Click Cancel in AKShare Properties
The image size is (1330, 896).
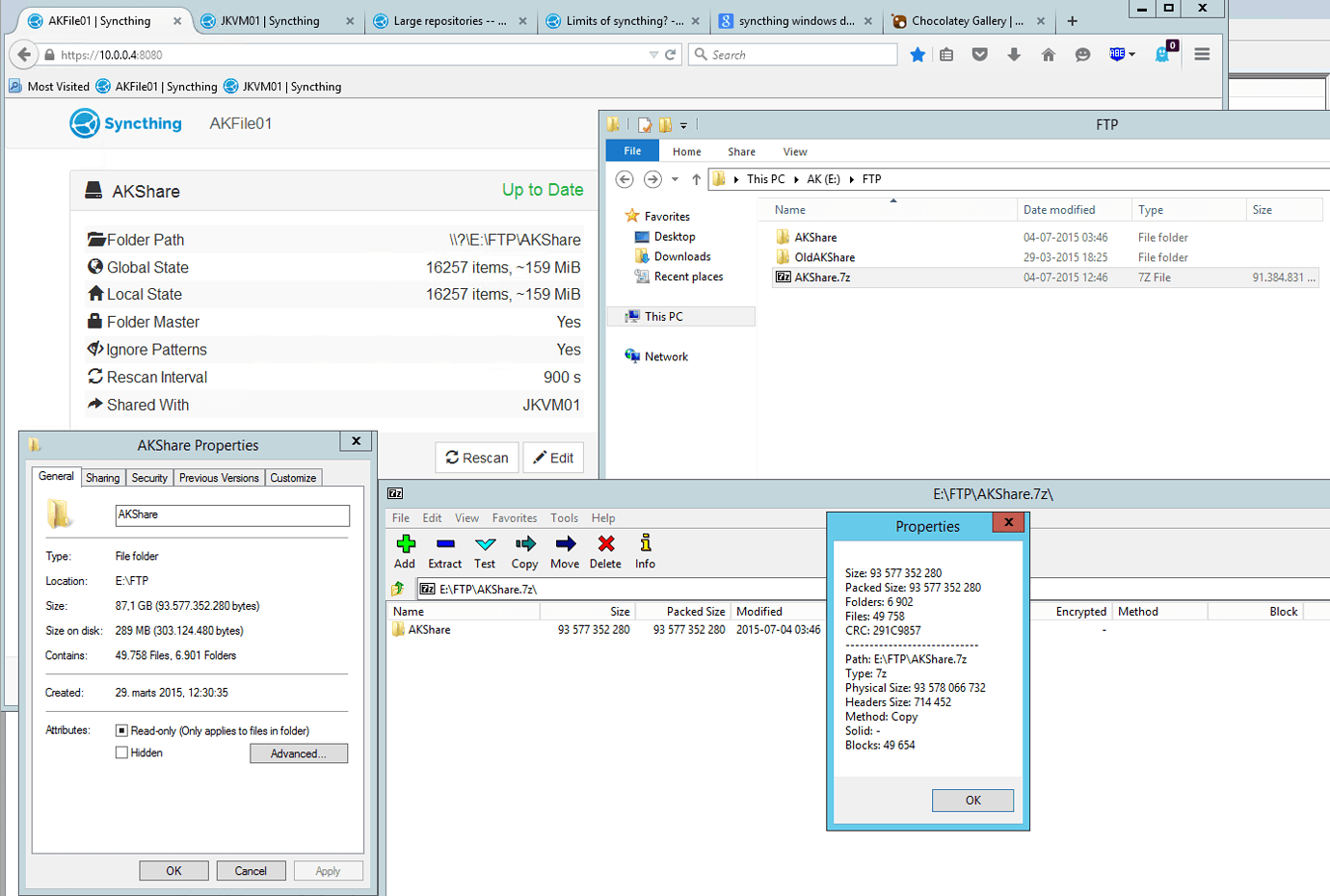[x=251, y=871]
